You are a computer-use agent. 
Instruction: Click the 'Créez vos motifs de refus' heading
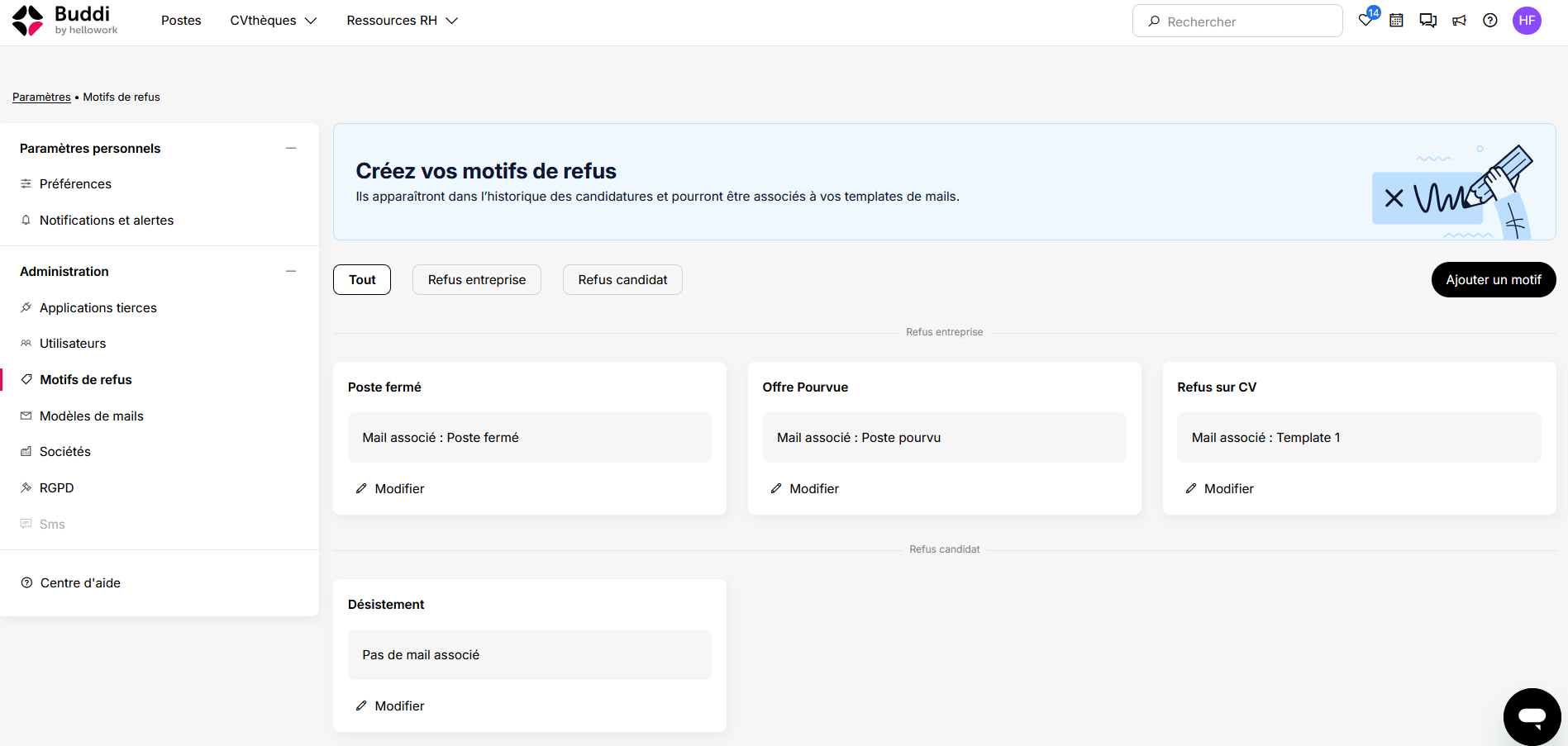pyautogui.click(x=486, y=170)
